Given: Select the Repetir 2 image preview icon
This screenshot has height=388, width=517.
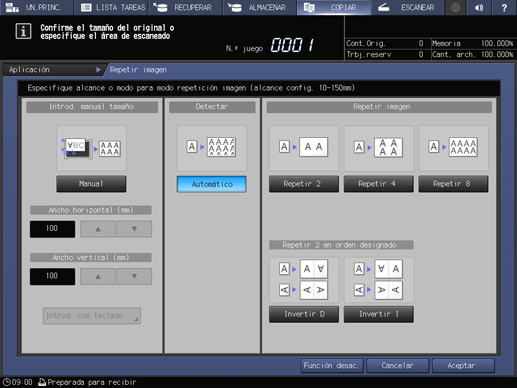Looking at the screenshot, I should click(304, 148).
